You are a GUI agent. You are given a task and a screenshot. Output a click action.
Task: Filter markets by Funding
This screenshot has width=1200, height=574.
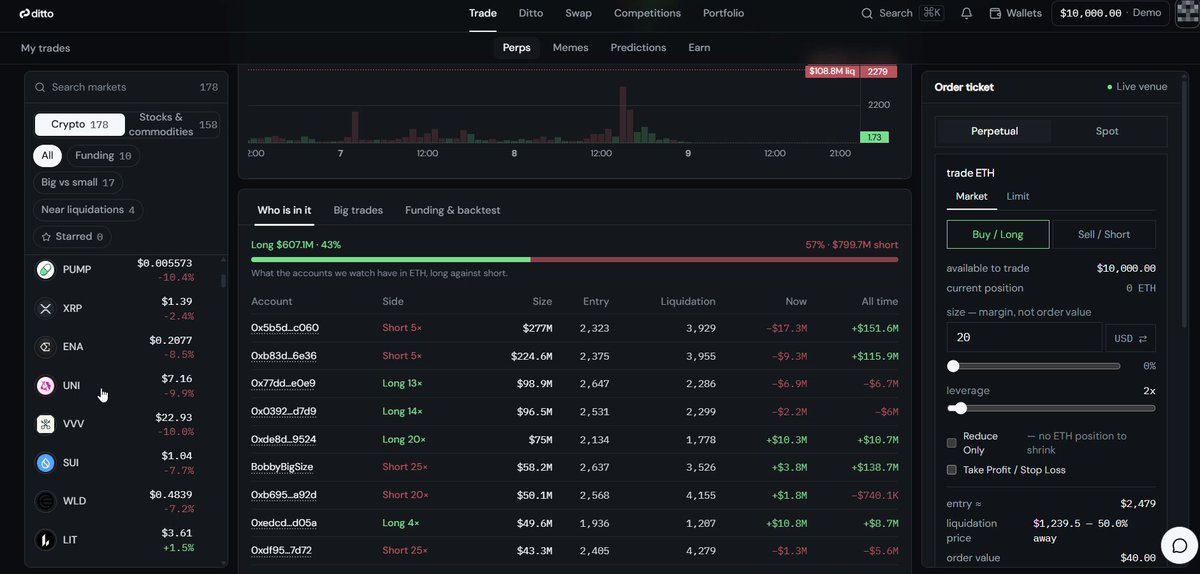(x=103, y=156)
